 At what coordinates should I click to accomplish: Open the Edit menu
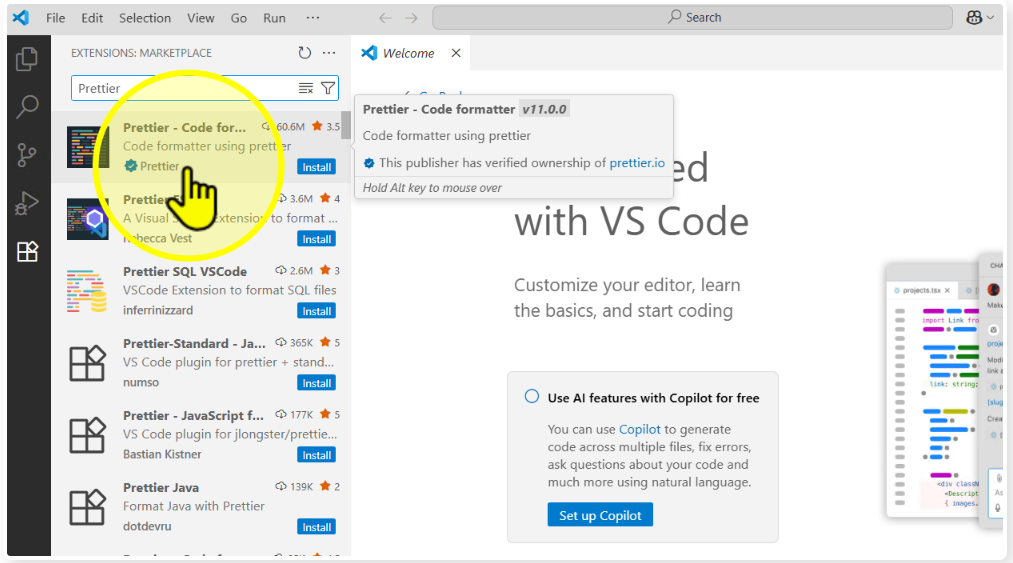[92, 18]
